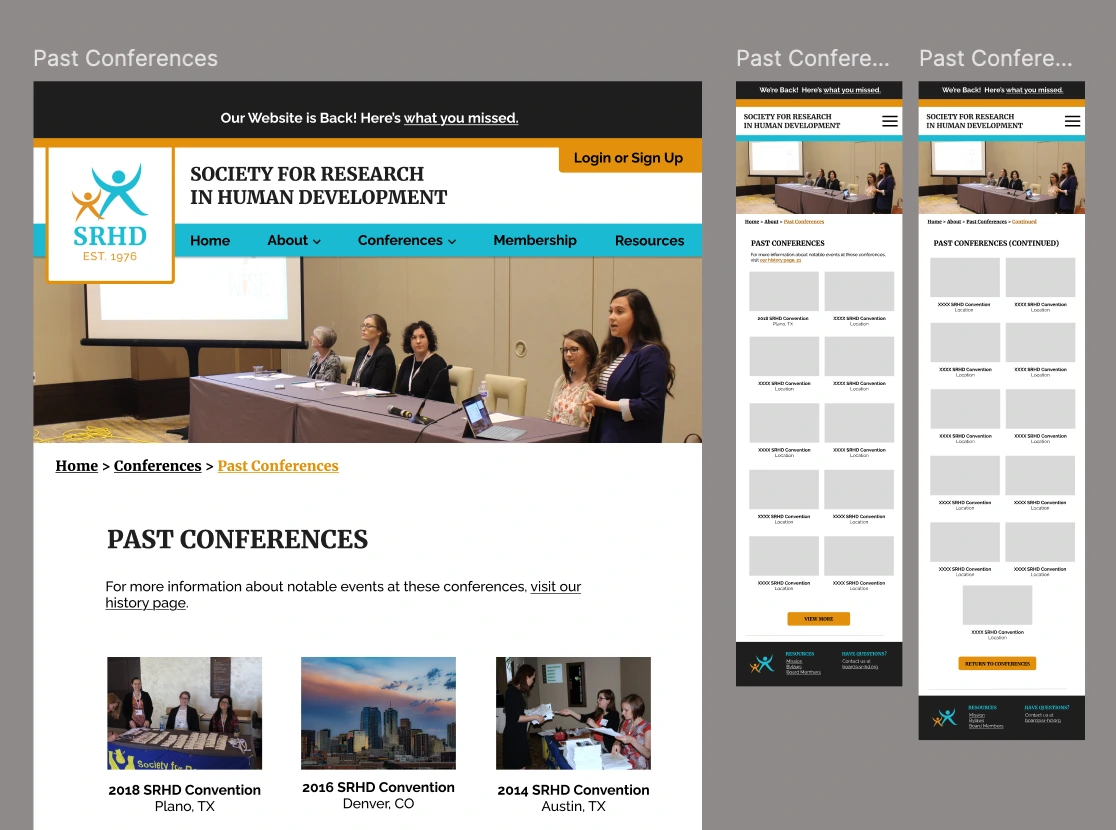
Task: Click the "Denver, CO" location caption
Action: pyautogui.click(x=379, y=804)
